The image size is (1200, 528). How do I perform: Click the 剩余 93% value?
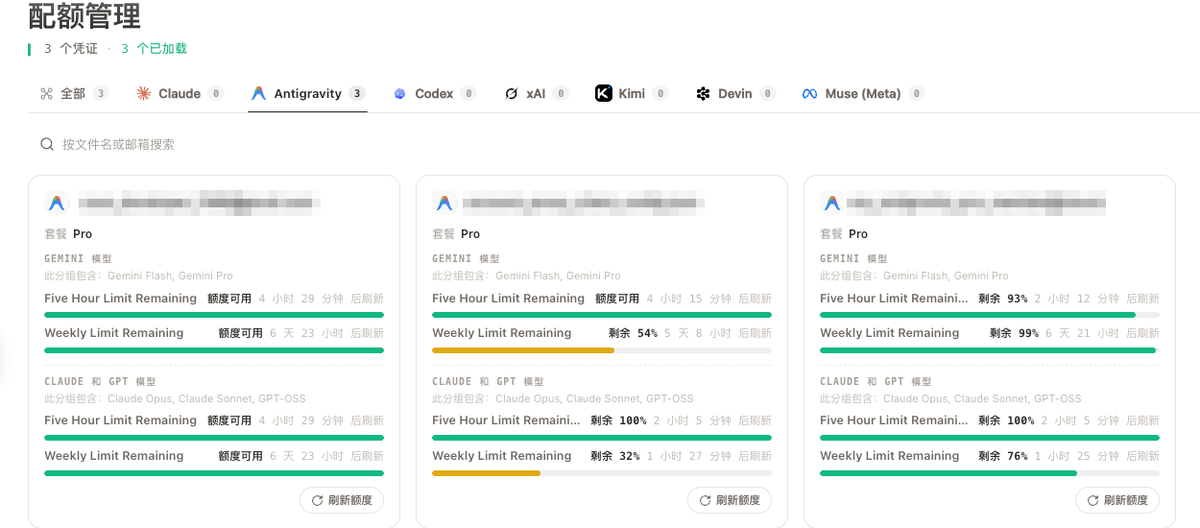(1003, 299)
